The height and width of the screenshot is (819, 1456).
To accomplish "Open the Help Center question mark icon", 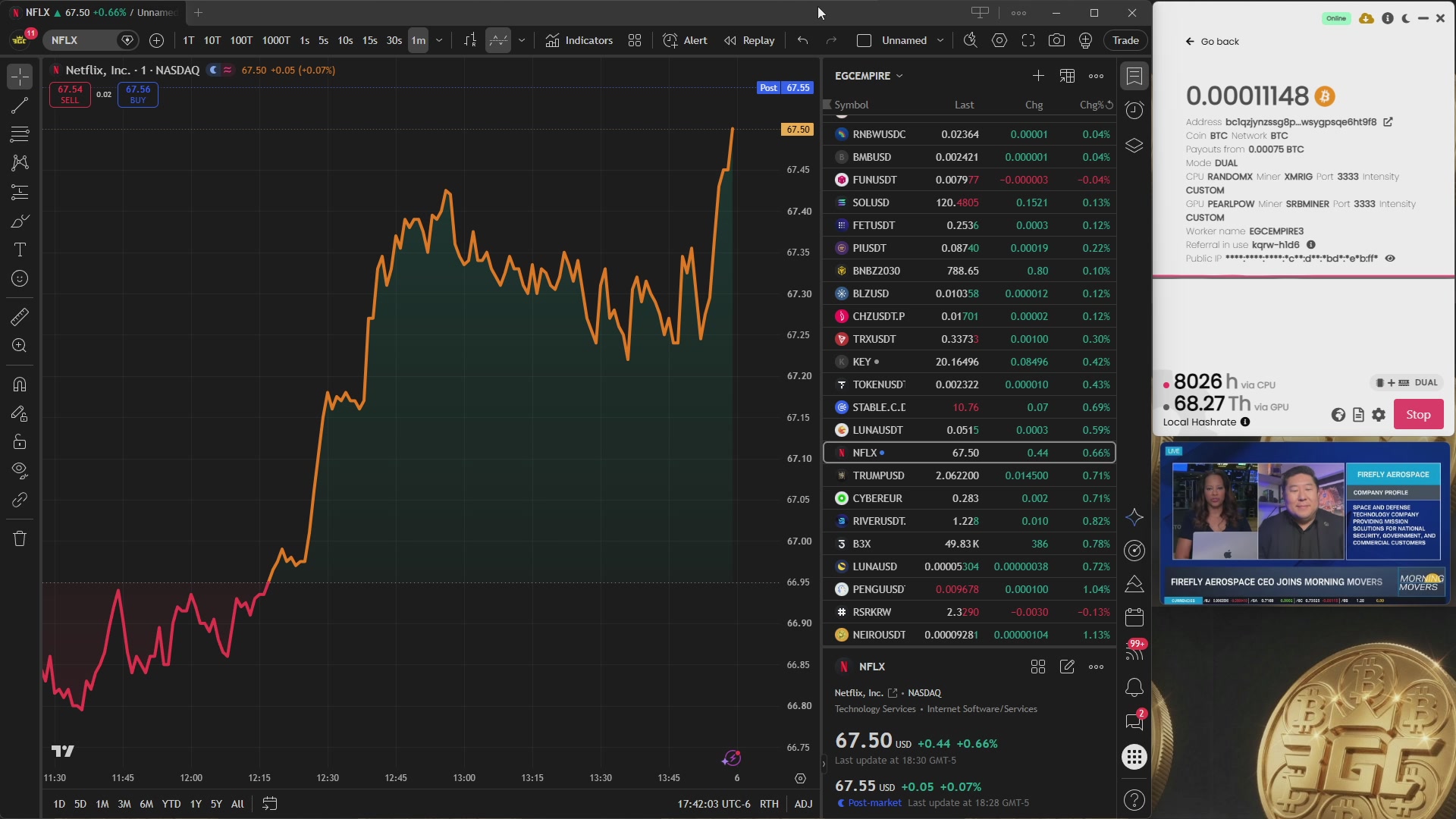I will click(x=1134, y=800).
